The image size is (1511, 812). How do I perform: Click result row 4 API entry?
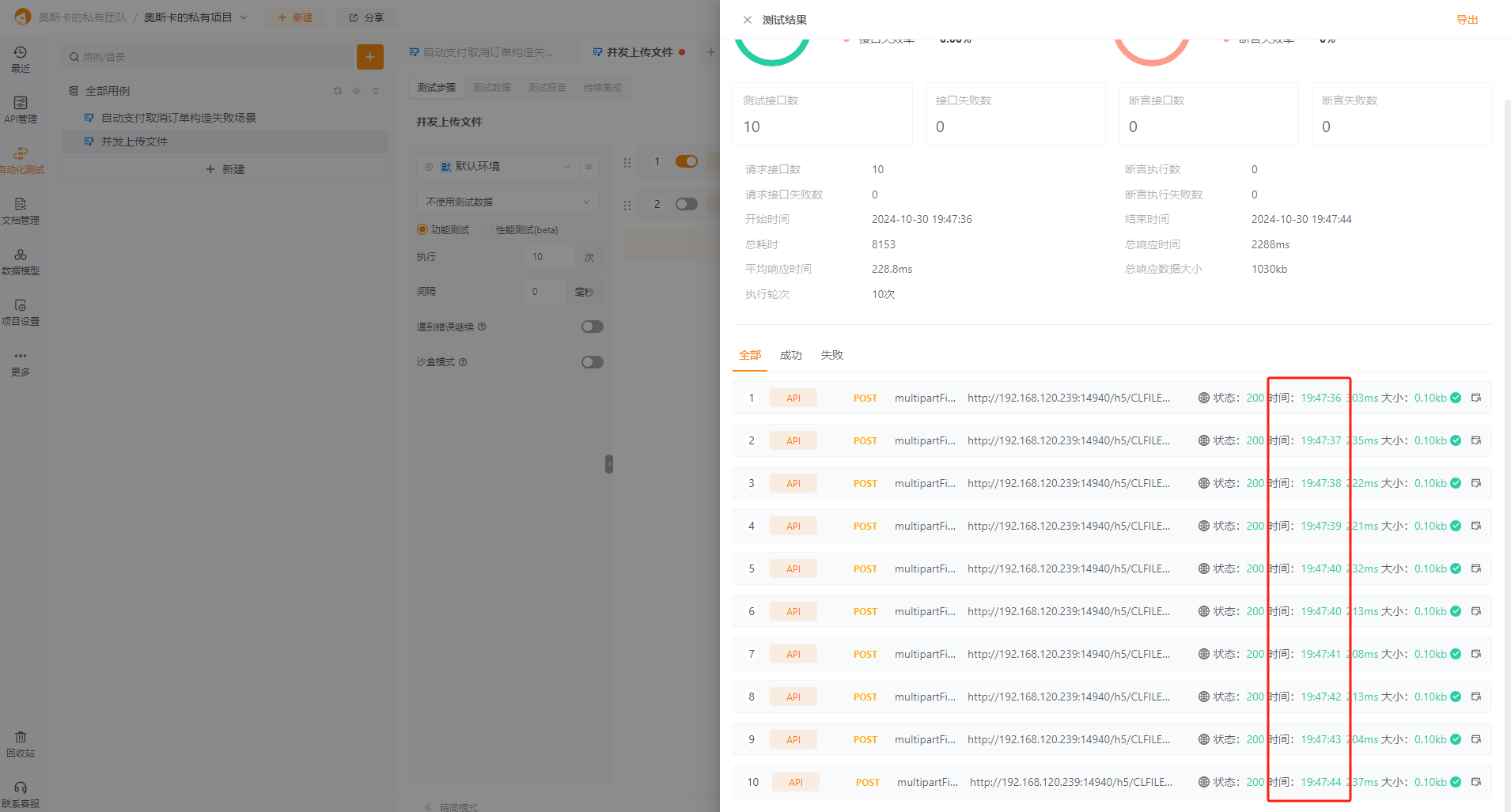793,526
